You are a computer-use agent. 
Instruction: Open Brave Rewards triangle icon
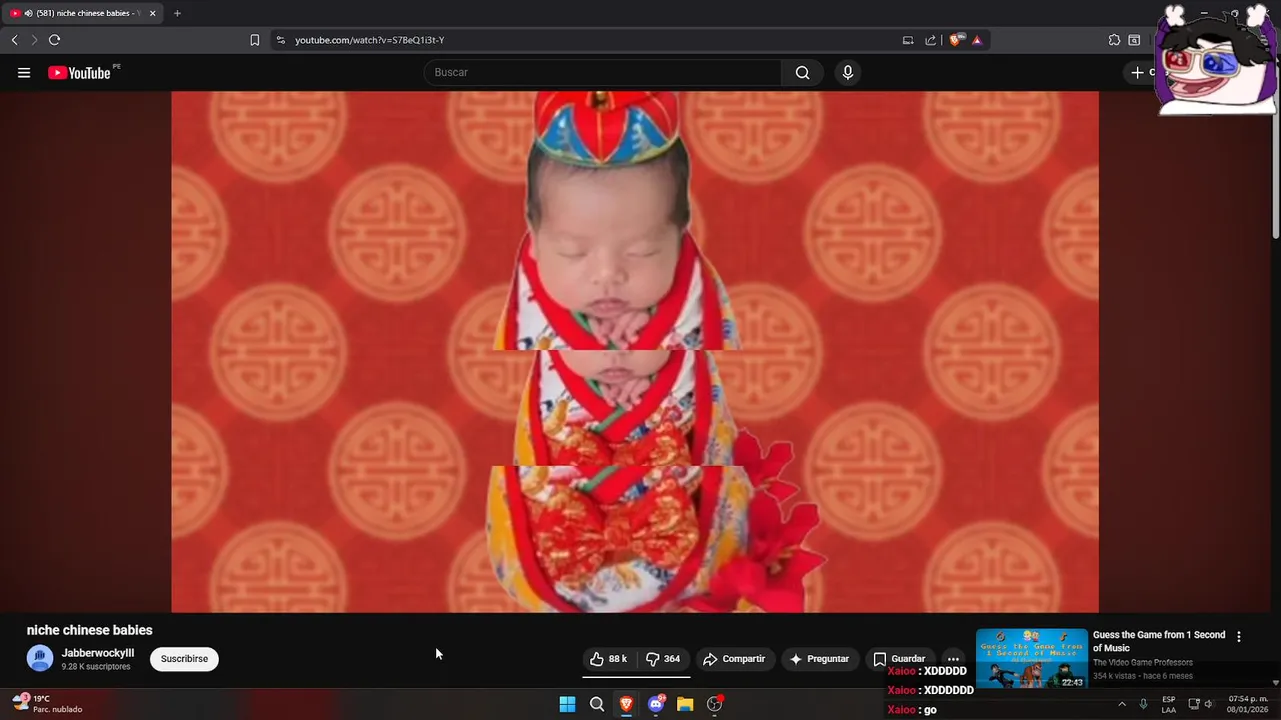(977, 40)
